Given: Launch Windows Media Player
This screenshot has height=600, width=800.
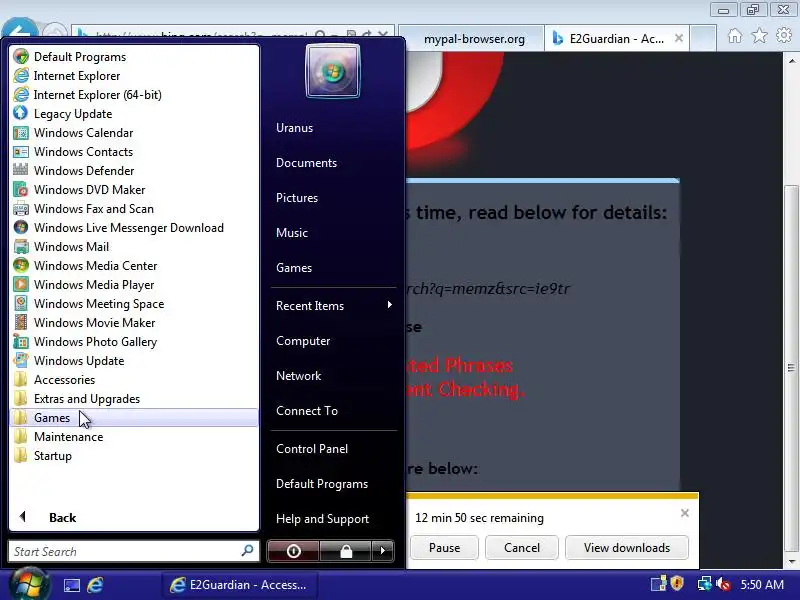Looking at the screenshot, I should [x=134, y=285].
